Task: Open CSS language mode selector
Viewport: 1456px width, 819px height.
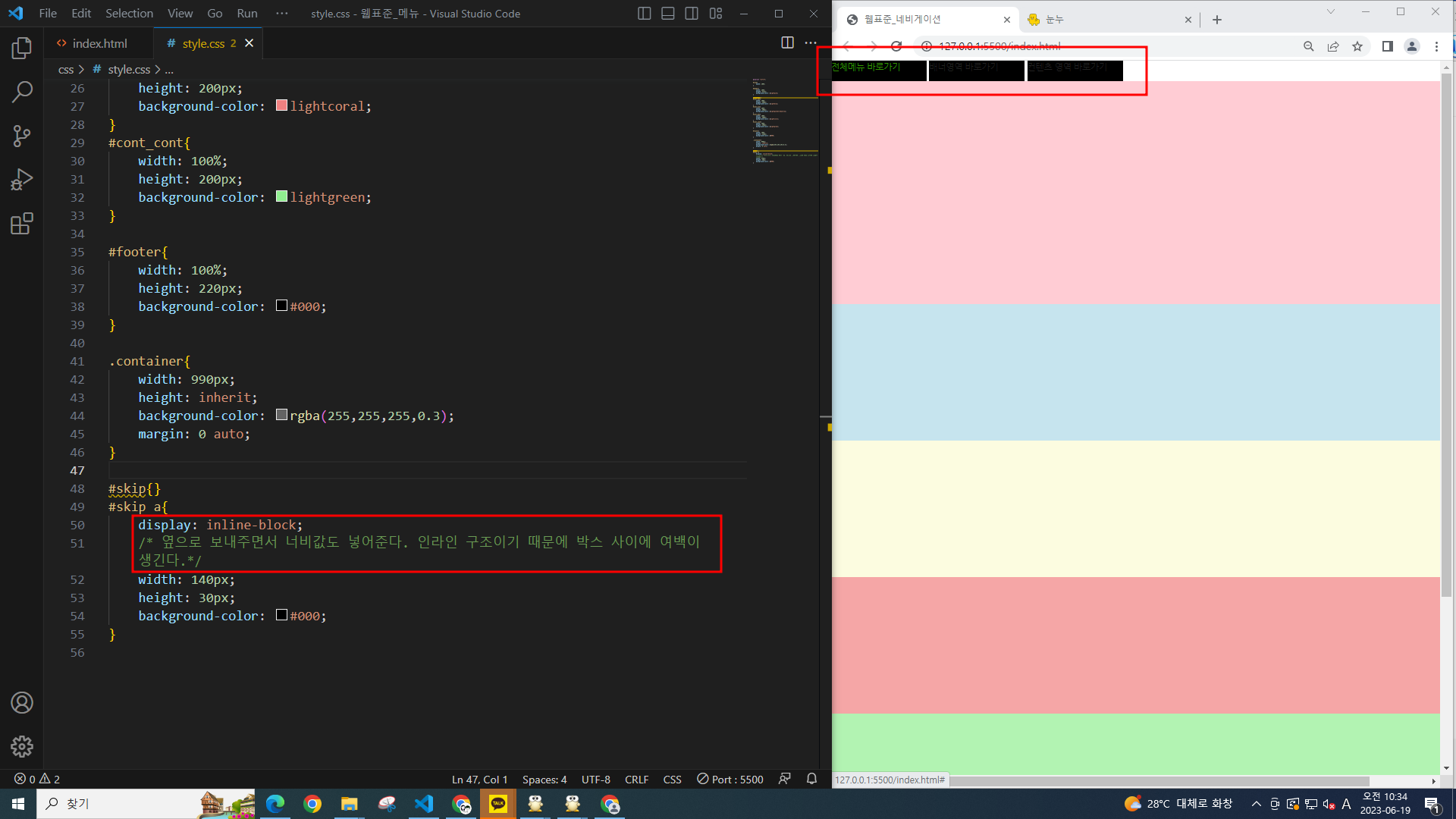Action: 672,780
